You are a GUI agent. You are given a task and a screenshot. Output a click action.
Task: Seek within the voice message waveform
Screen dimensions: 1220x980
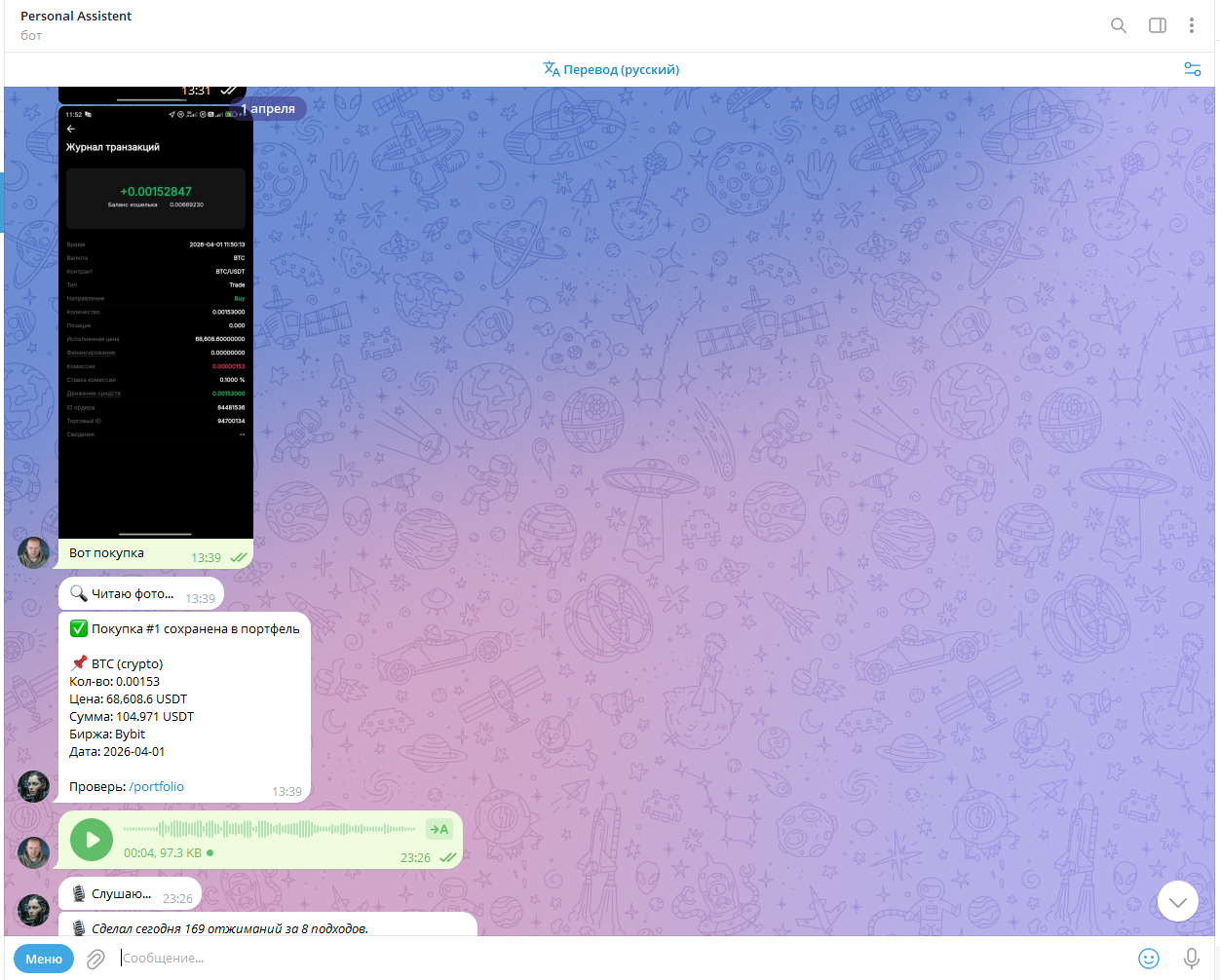(269, 829)
